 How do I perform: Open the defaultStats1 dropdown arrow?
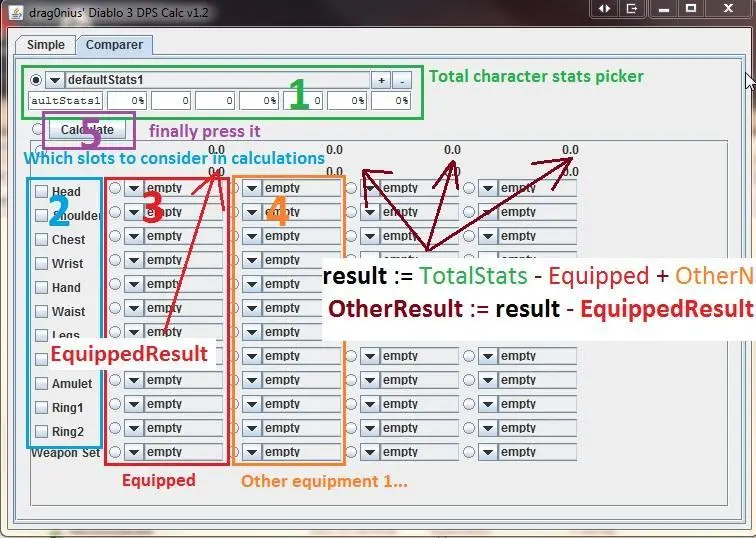[55, 80]
